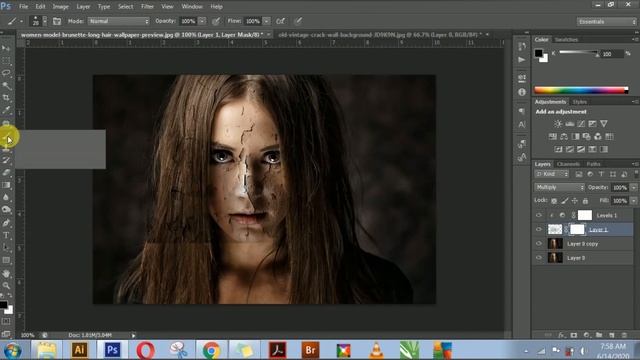Click the color spectrum ramp
Viewport: 640px width, 360px height.
[x=581, y=90]
